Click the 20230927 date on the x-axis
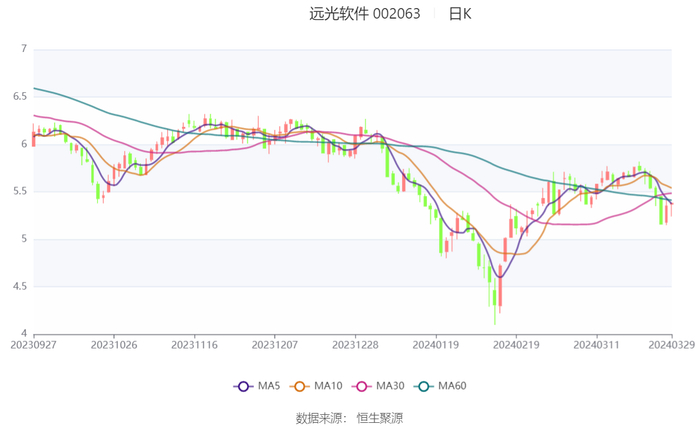The height and width of the screenshot is (426, 700). 34,343
